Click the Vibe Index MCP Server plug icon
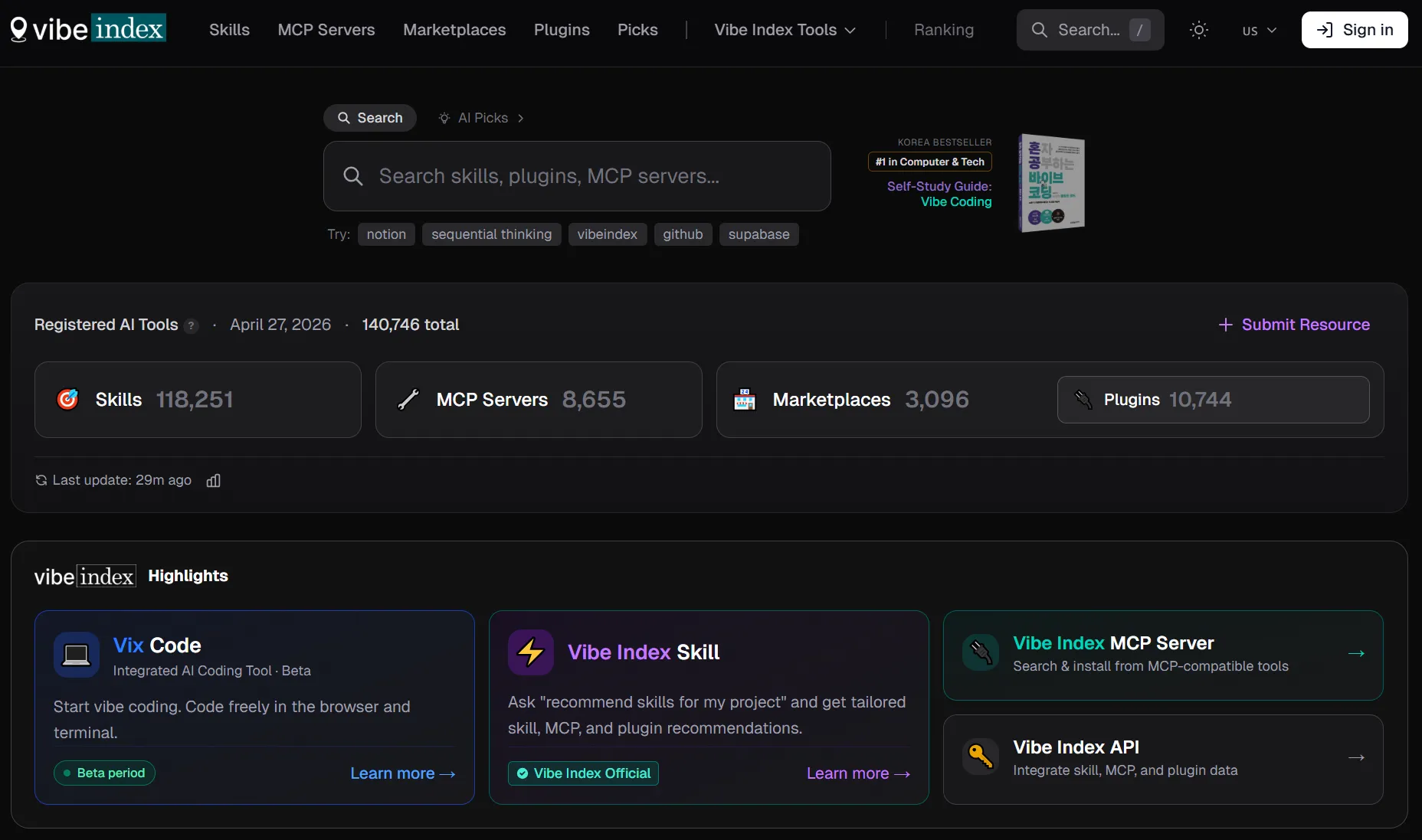1422x840 pixels. pyautogui.click(x=981, y=652)
